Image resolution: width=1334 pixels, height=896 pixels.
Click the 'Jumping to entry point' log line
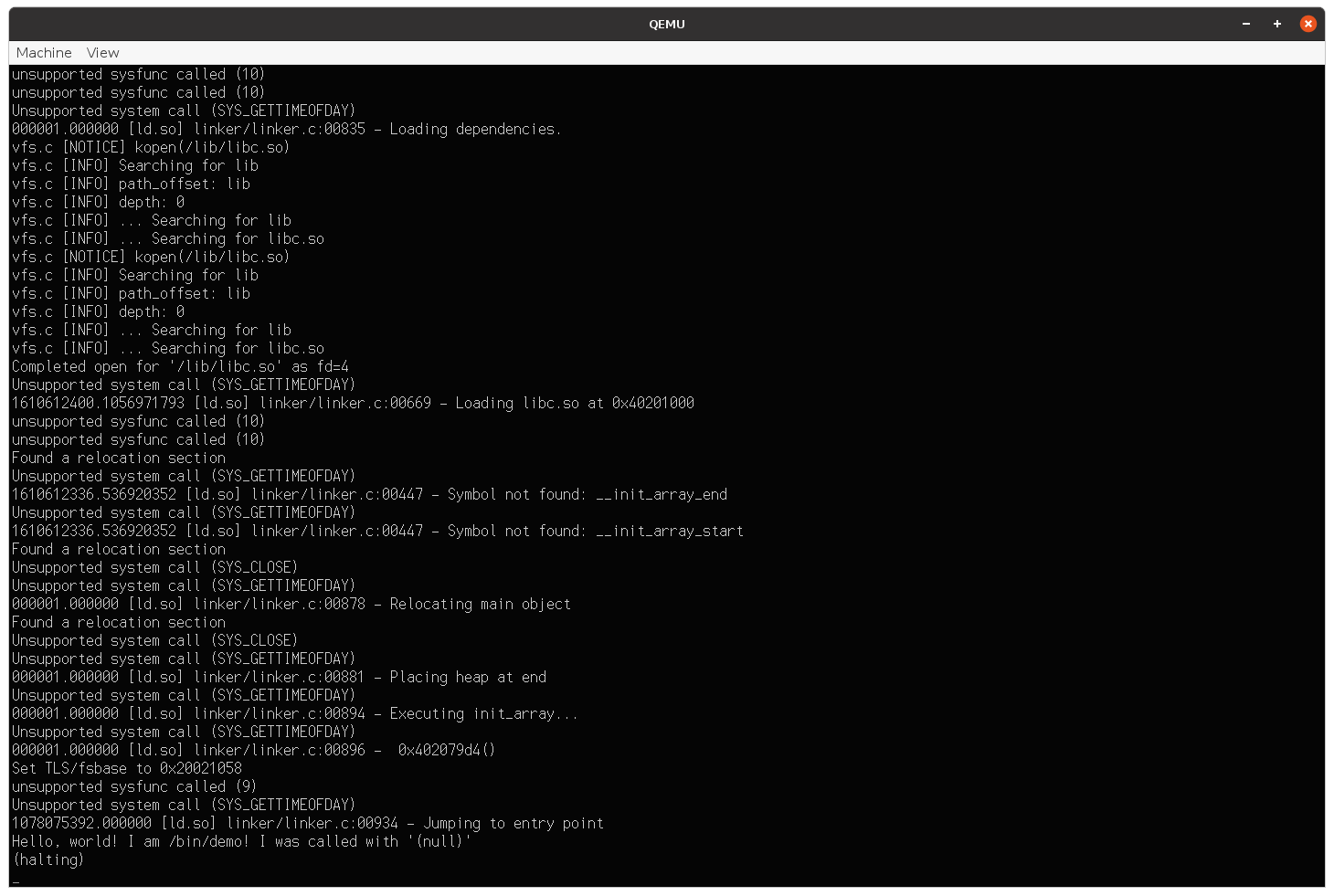(308, 823)
